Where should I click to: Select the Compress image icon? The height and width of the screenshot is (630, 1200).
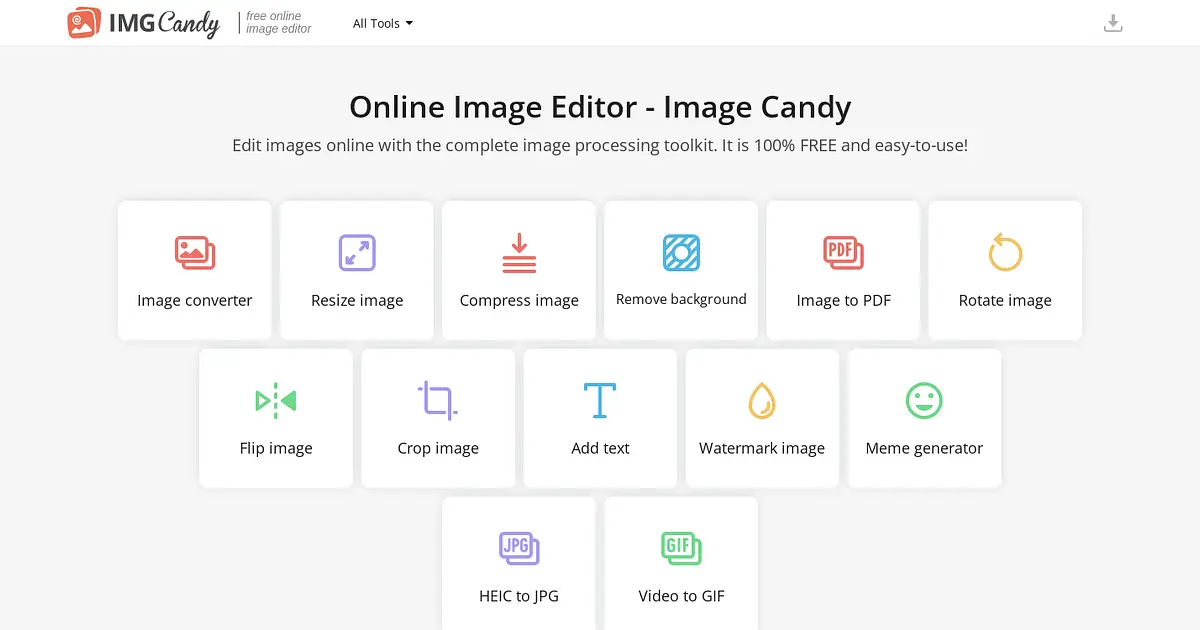click(x=519, y=253)
